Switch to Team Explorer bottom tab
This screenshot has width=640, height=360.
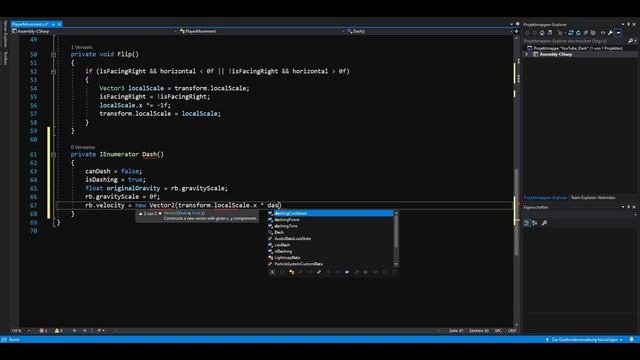(593, 198)
